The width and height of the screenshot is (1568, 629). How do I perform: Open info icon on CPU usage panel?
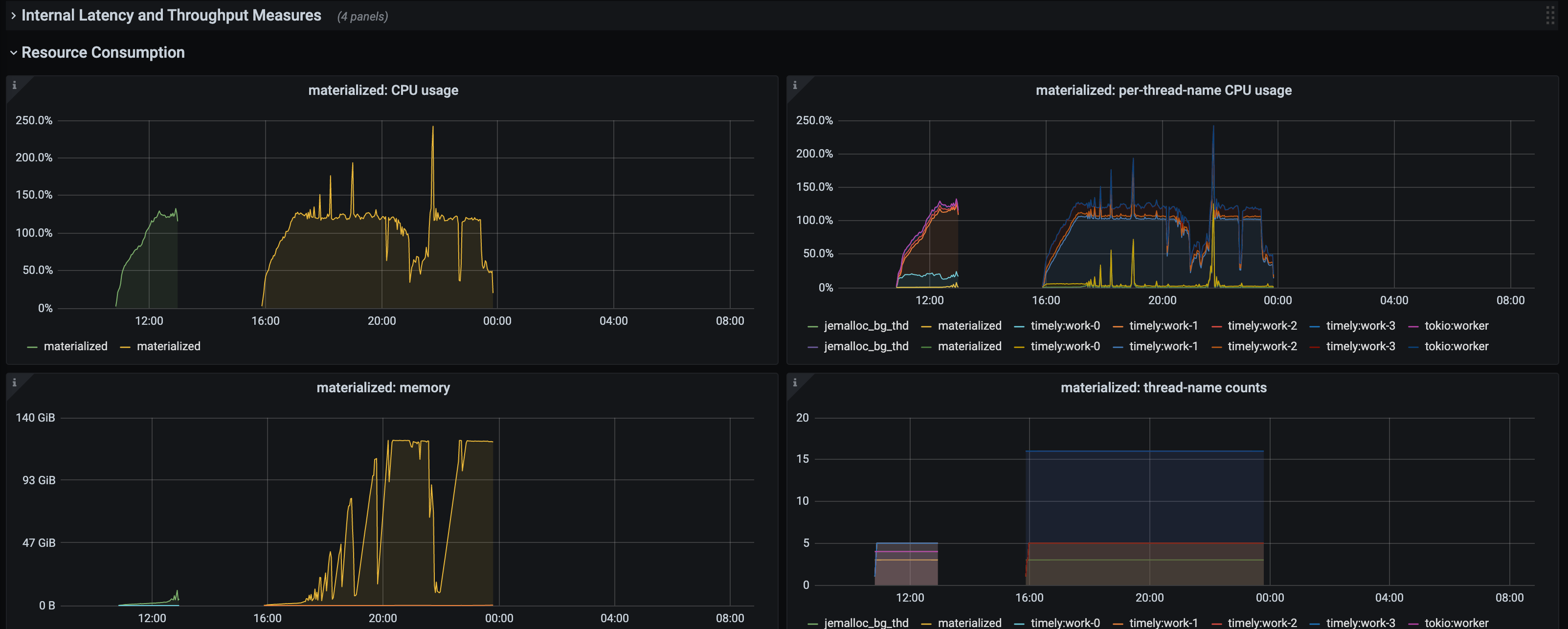tap(15, 85)
